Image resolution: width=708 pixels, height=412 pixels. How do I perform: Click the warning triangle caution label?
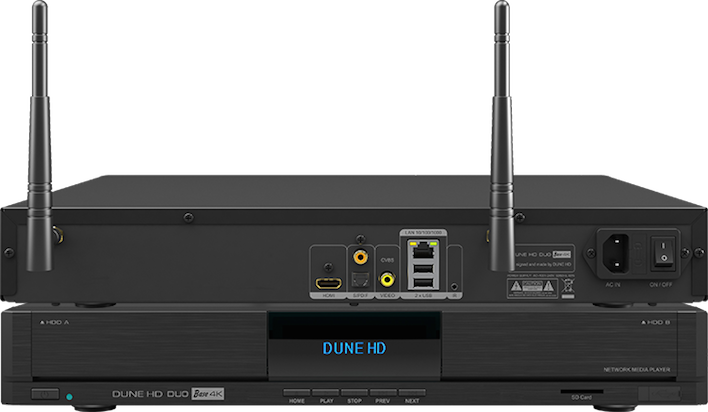[532, 288]
